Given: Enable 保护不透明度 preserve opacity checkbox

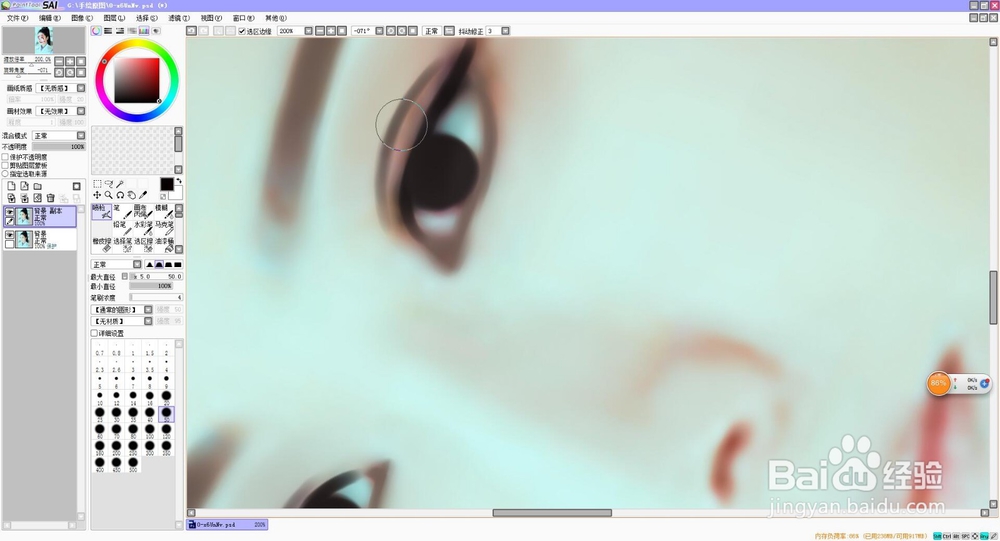Looking at the screenshot, I should point(5,157).
